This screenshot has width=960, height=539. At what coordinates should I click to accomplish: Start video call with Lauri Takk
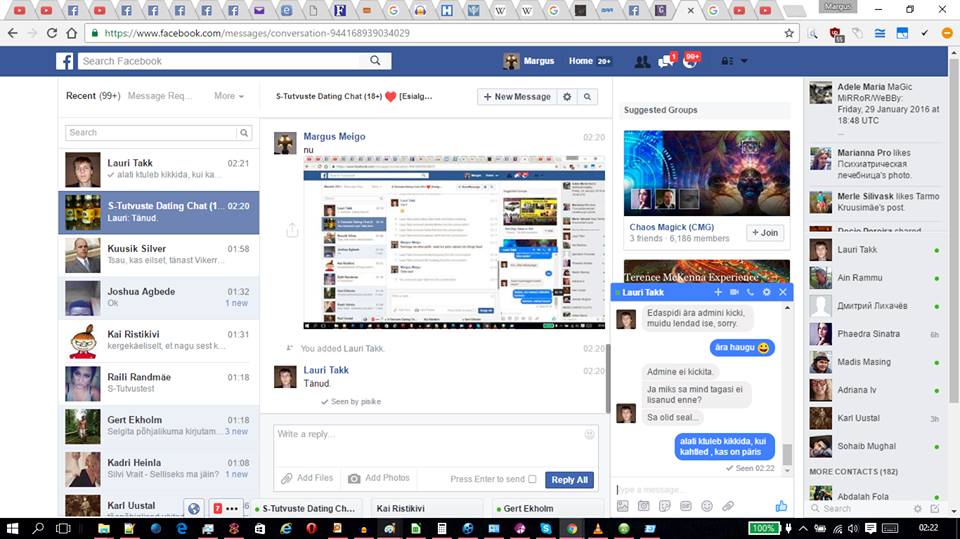point(734,292)
